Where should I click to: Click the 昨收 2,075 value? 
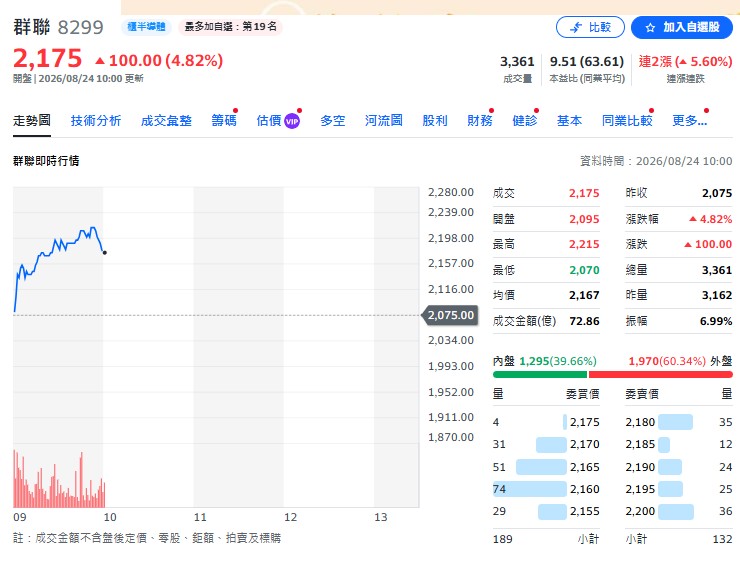(717, 193)
